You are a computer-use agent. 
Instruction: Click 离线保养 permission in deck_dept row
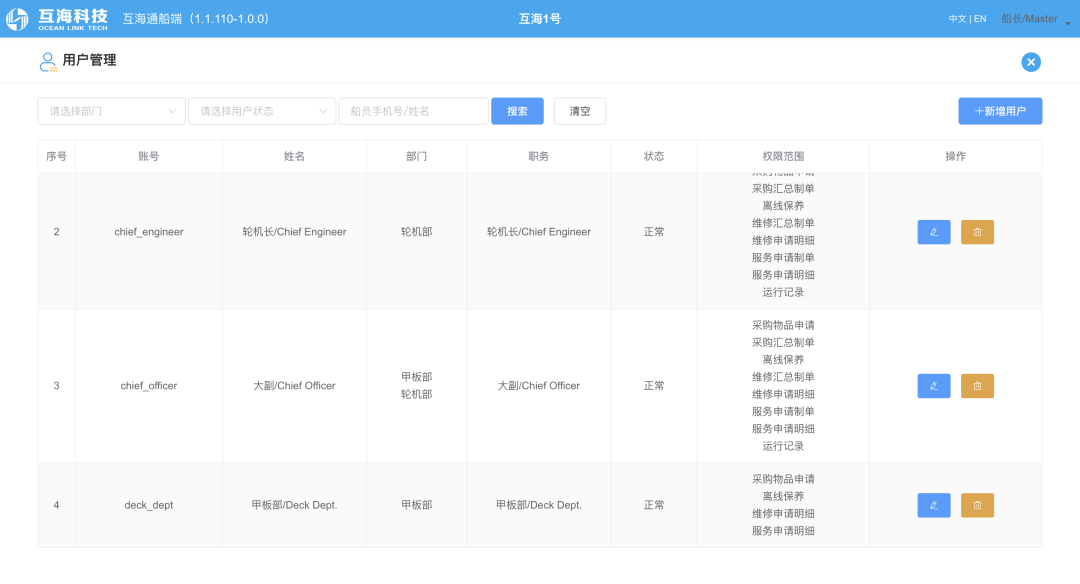(x=783, y=496)
